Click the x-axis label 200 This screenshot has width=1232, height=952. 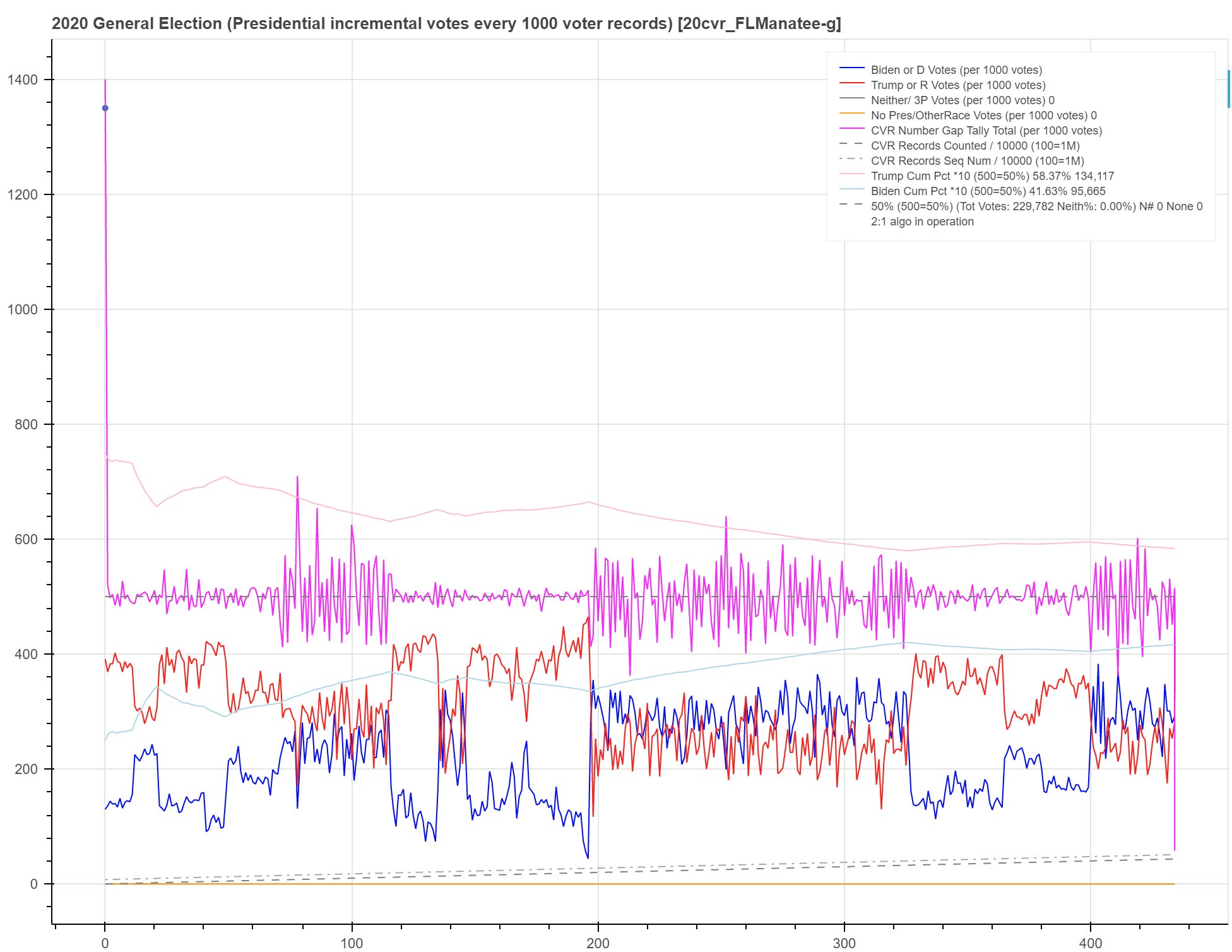coord(598,943)
